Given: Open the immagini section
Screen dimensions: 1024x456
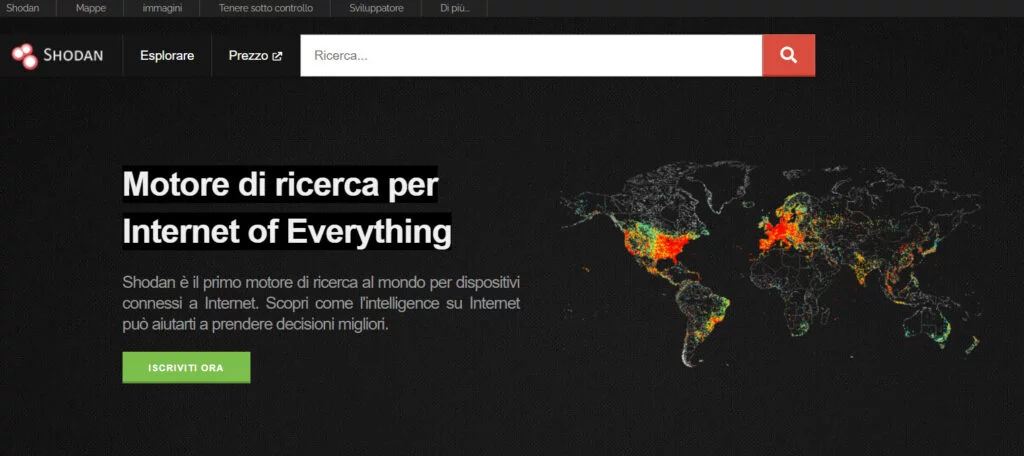Looking at the screenshot, I should pyautogui.click(x=162, y=8).
